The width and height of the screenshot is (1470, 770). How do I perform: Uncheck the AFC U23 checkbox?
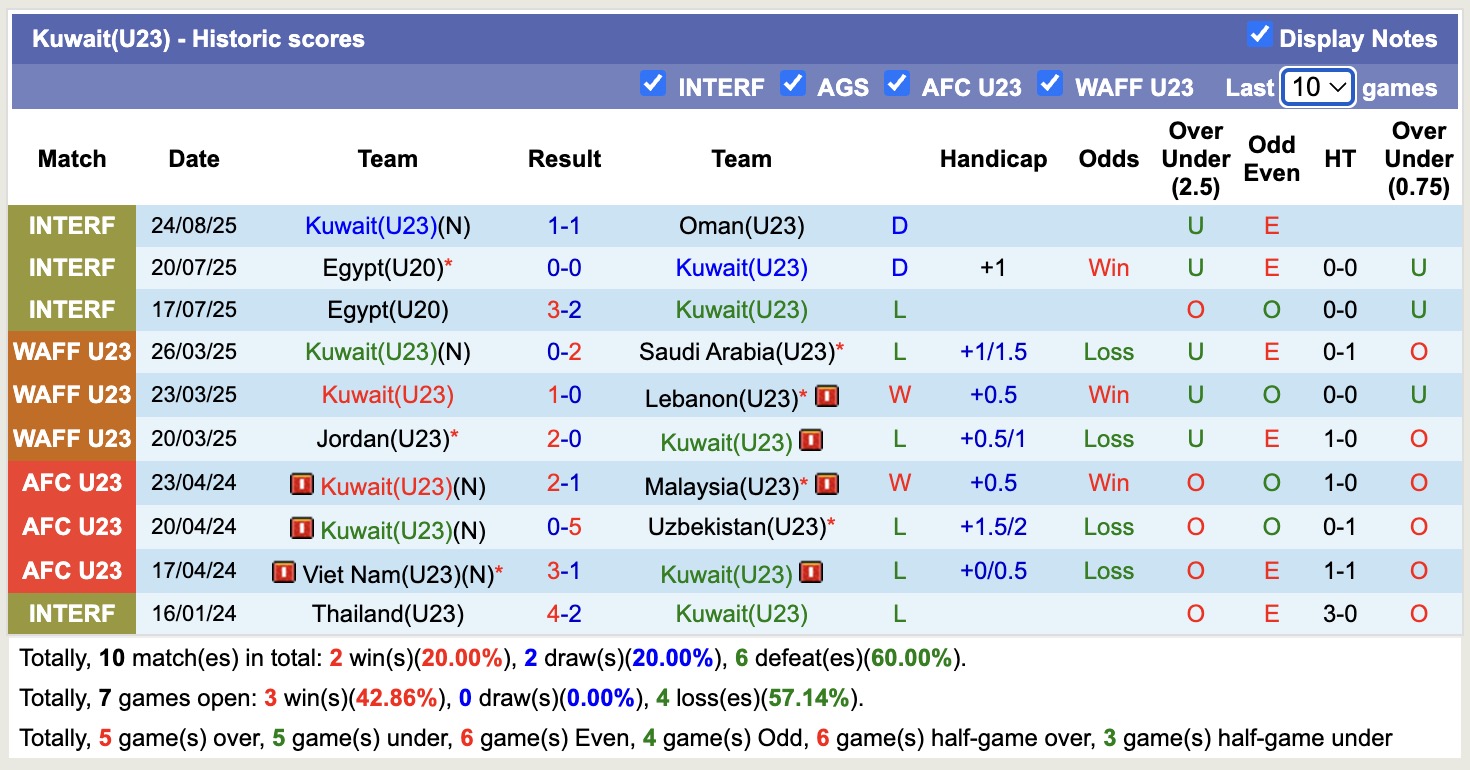pos(897,86)
